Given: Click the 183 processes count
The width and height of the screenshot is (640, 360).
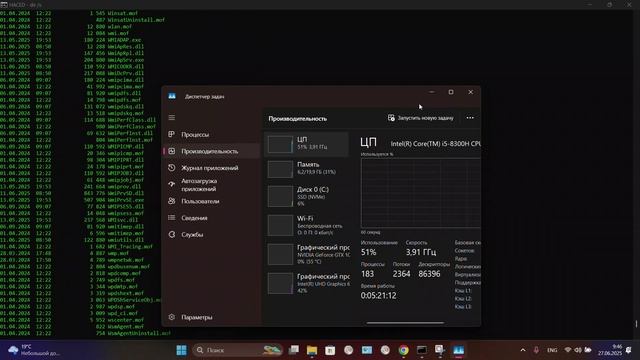Looking at the screenshot, I should (367, 274).
